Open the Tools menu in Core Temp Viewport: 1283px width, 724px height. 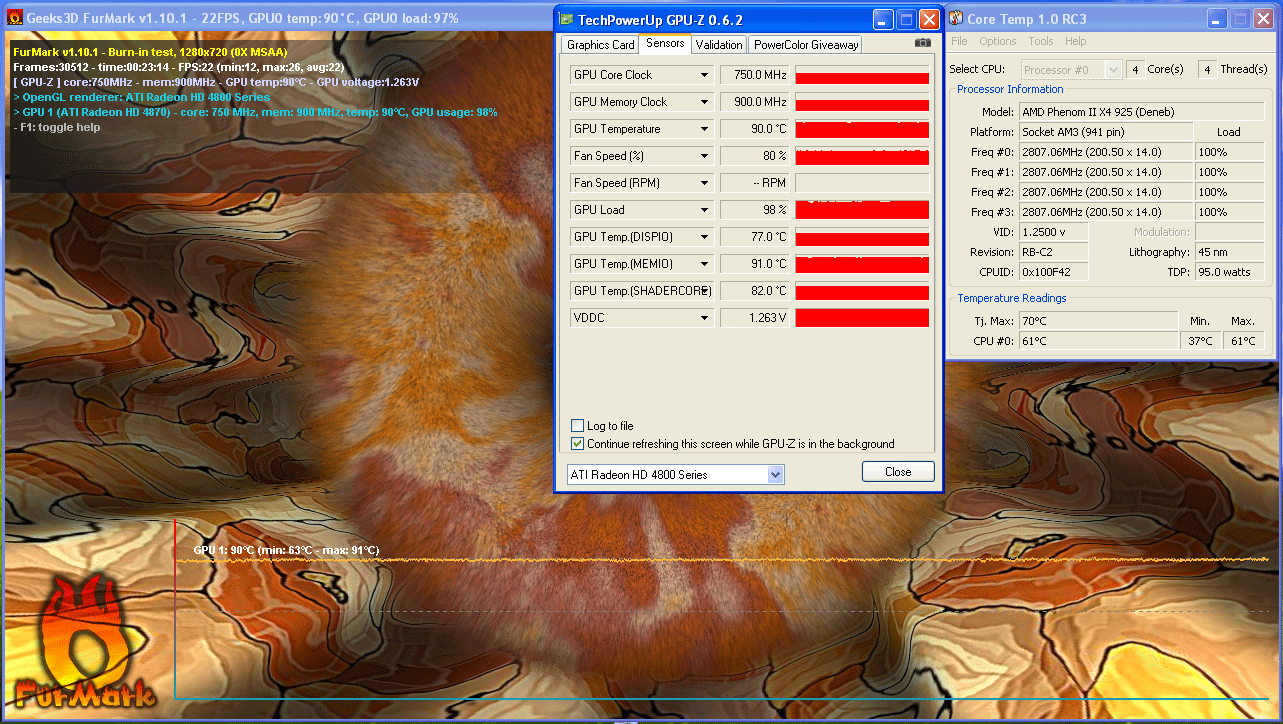click(1041, 41)
